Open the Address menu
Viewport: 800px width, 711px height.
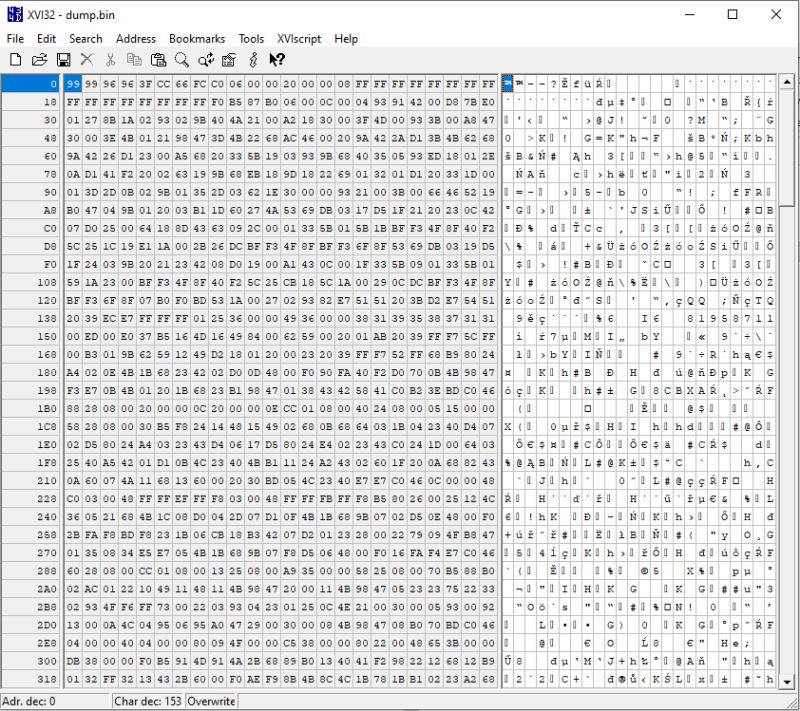[136, 39]
